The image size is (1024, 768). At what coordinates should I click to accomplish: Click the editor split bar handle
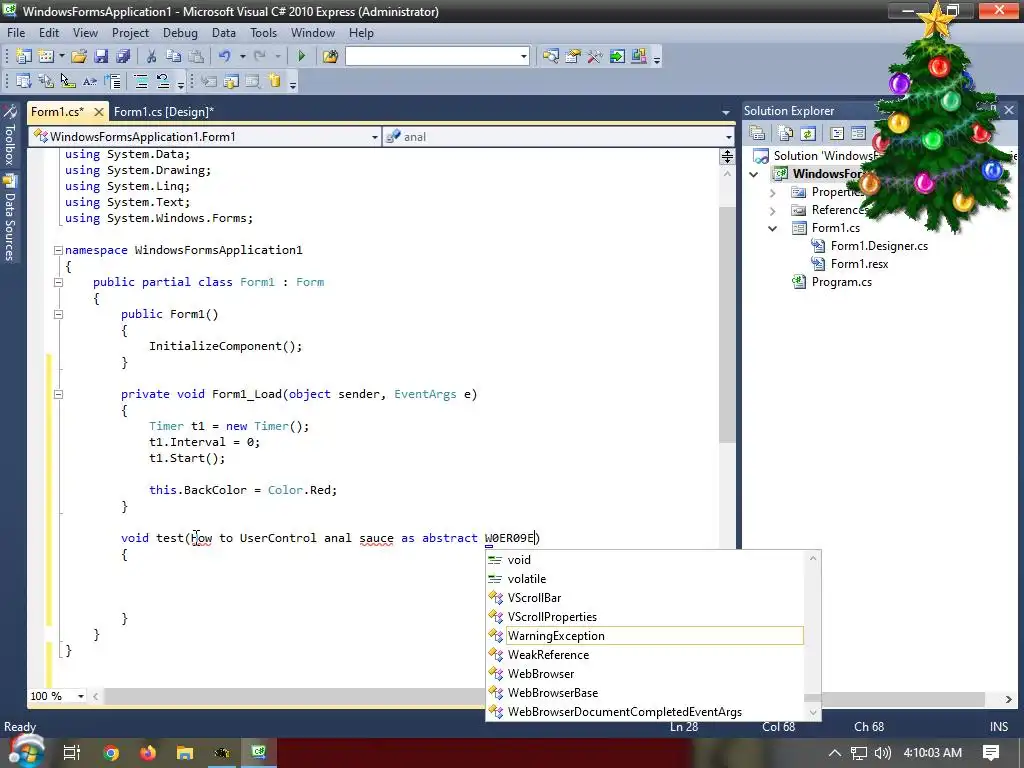pos(727,157)
